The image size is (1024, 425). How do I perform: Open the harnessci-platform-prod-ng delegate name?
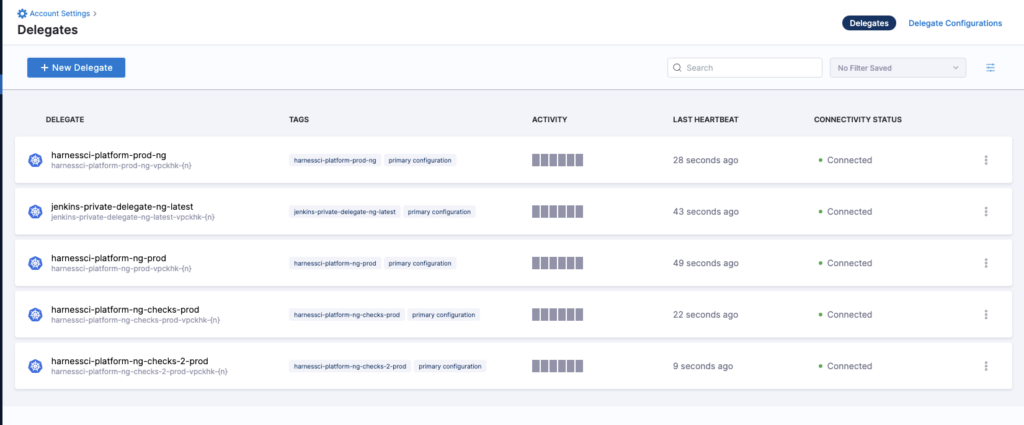tap(108, 155)
